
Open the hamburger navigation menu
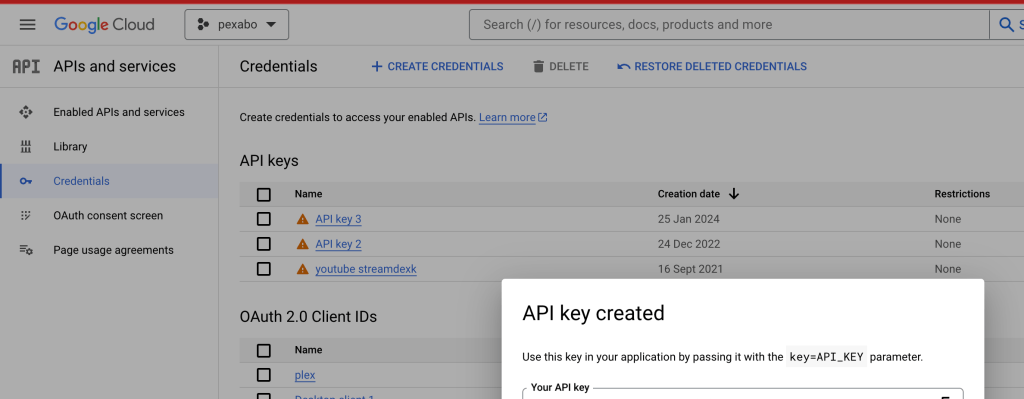coord(27,25)
